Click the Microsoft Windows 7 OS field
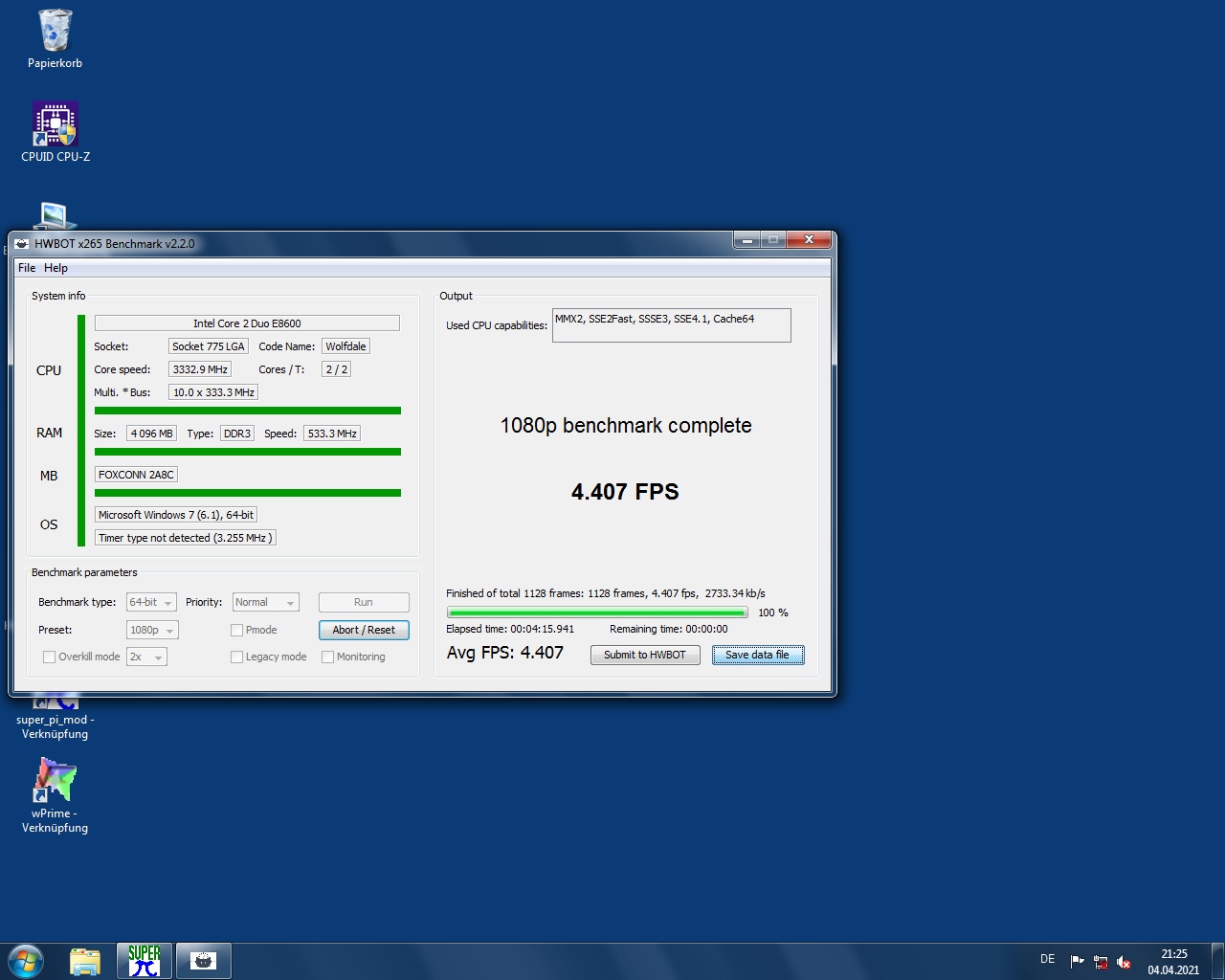The height and width of the screenshot is (980, 1225). [x=176, y=515]
